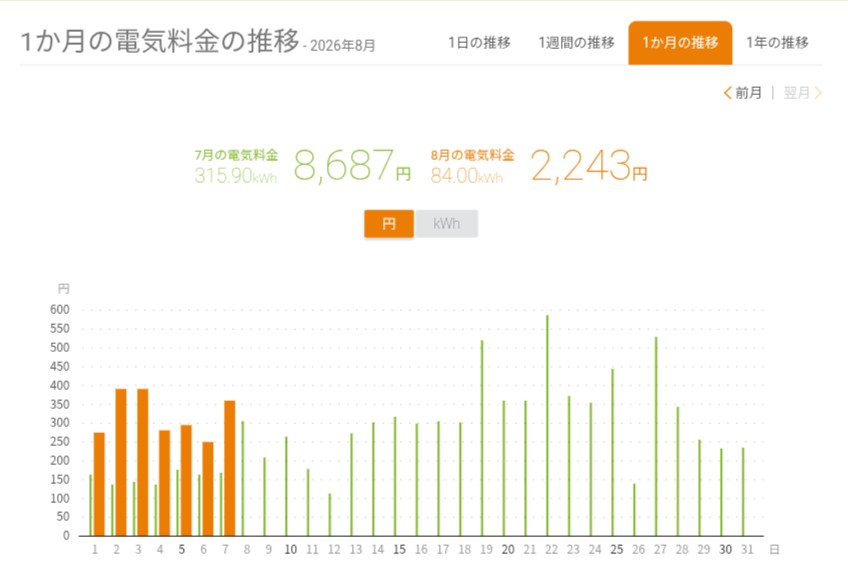Open the 1年の推移 tab

coord(778,43)
